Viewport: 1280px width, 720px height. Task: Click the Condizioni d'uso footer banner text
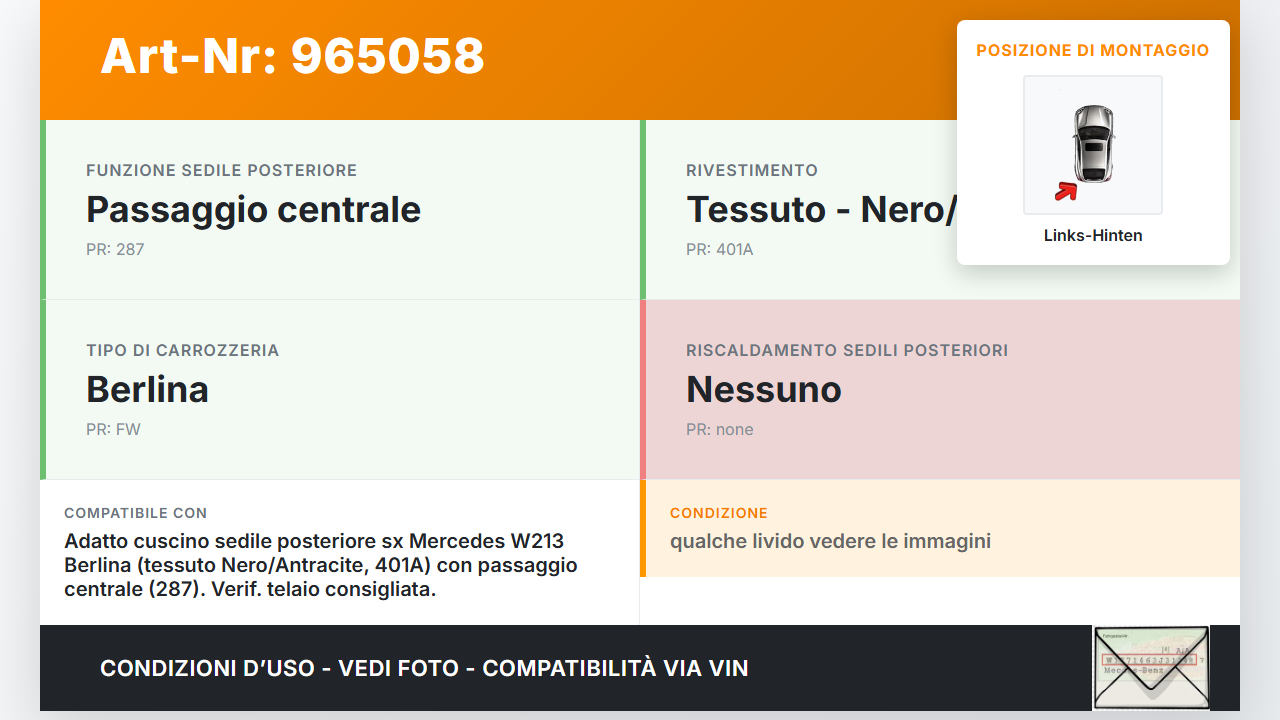tap(424, 668)
